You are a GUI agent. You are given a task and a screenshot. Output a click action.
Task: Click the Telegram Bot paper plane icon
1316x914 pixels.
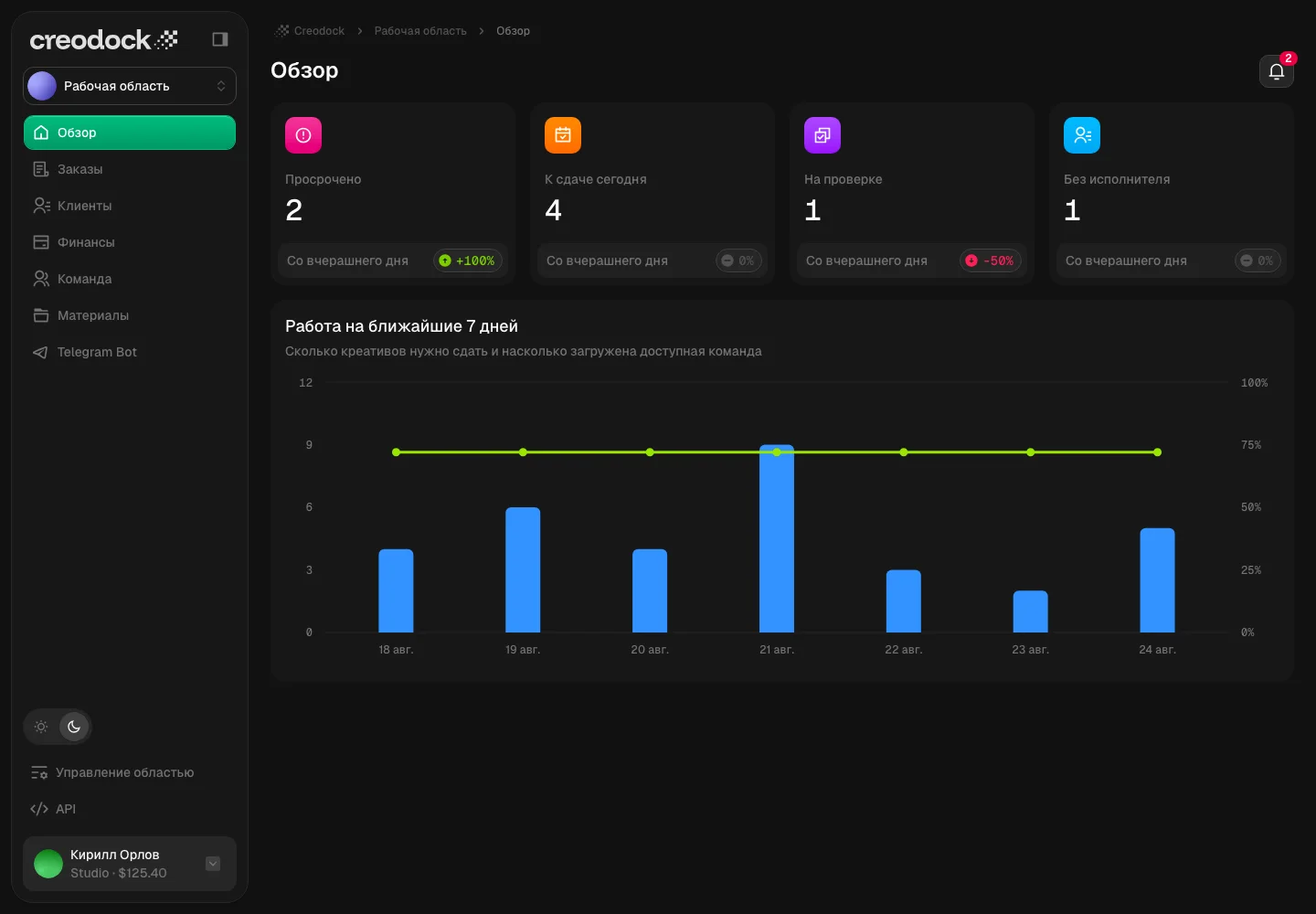click(x=40, y=352)
